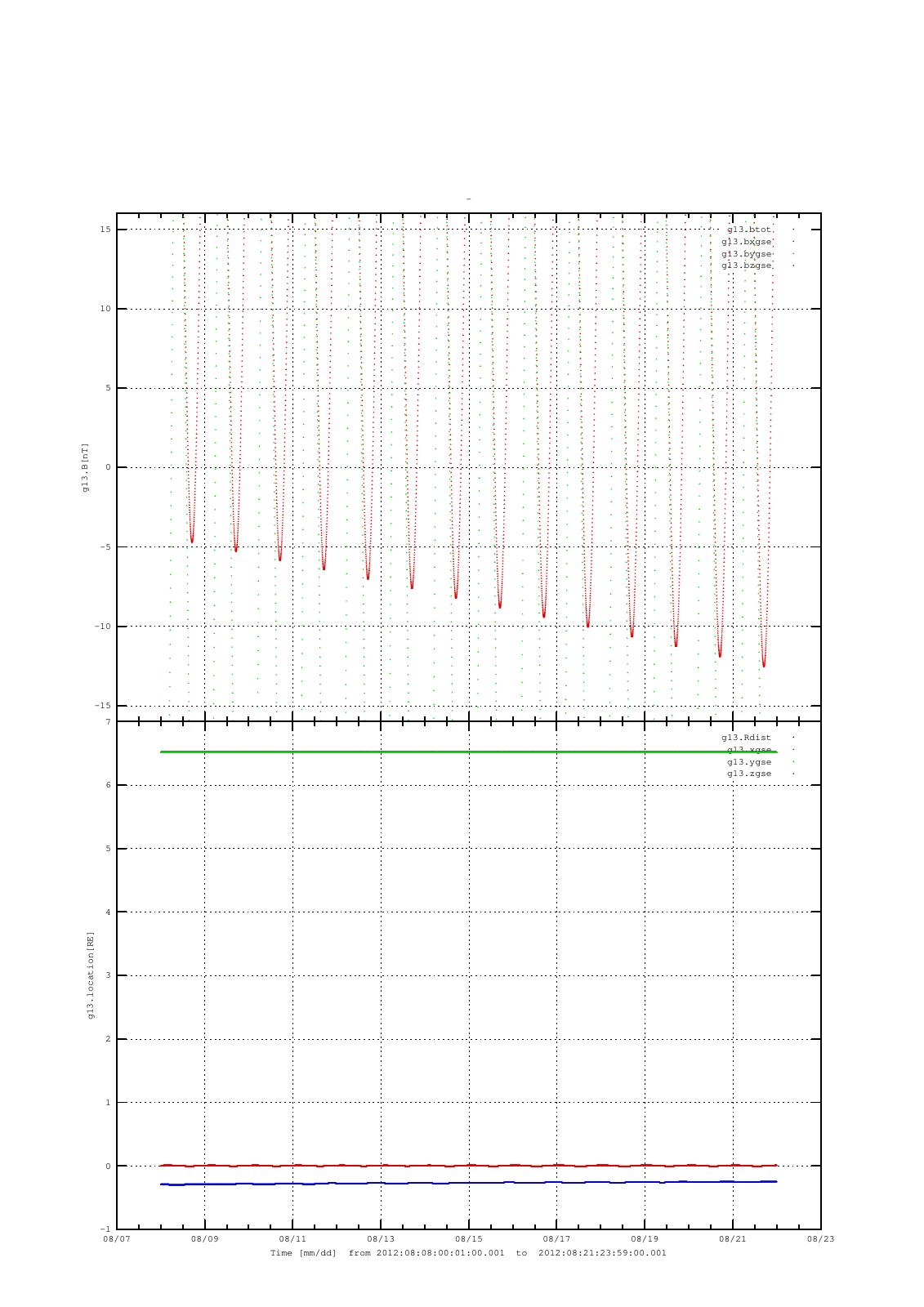The height and width of the screenshot is (1307, 924).
Task: Click the 08/21 date tick label
Action: pos(732,1239)
